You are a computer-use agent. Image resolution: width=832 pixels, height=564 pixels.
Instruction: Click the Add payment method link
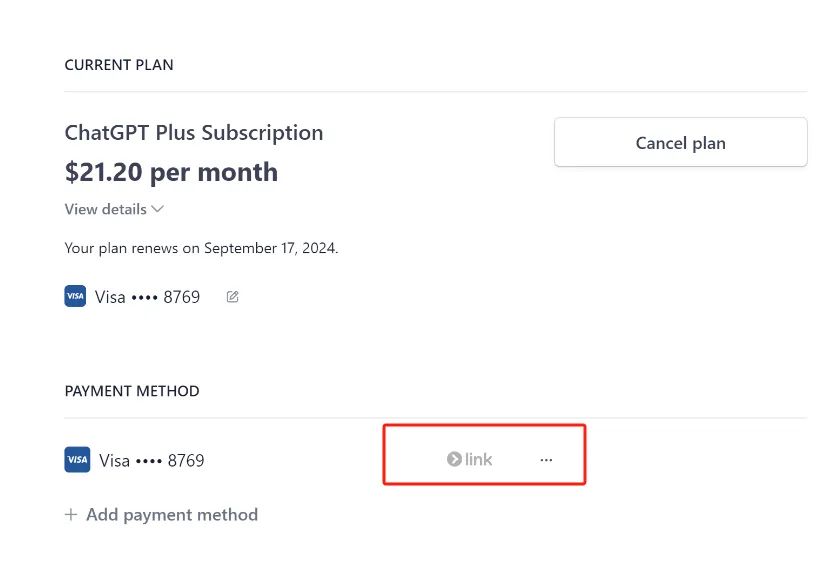click(171, 515)
